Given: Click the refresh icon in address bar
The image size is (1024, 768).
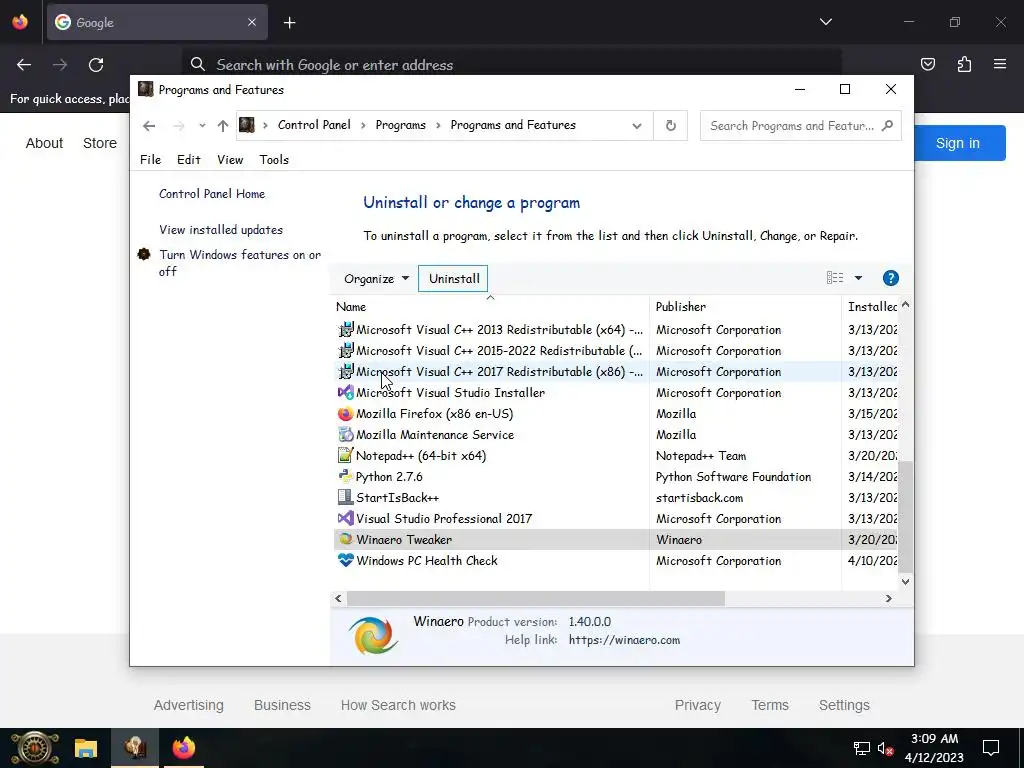Looking at the screenshot, I should point(671,125).
